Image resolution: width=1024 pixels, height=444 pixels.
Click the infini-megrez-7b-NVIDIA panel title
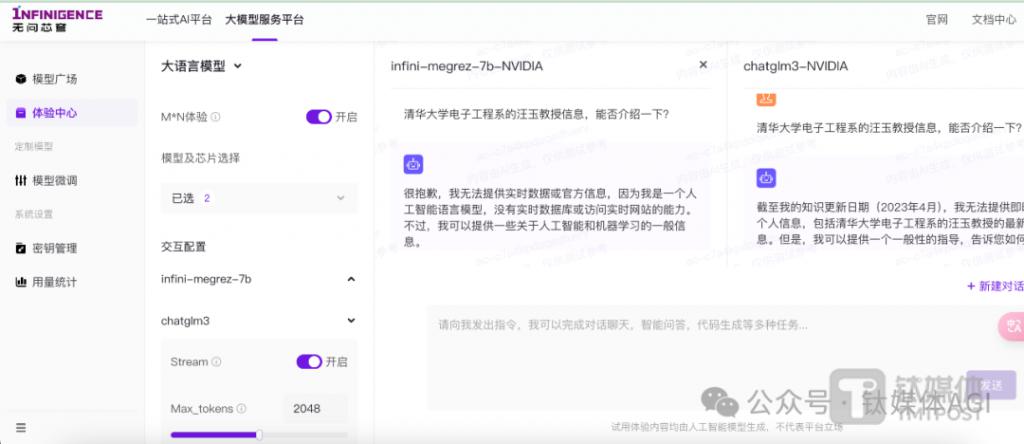click(467, 66)
